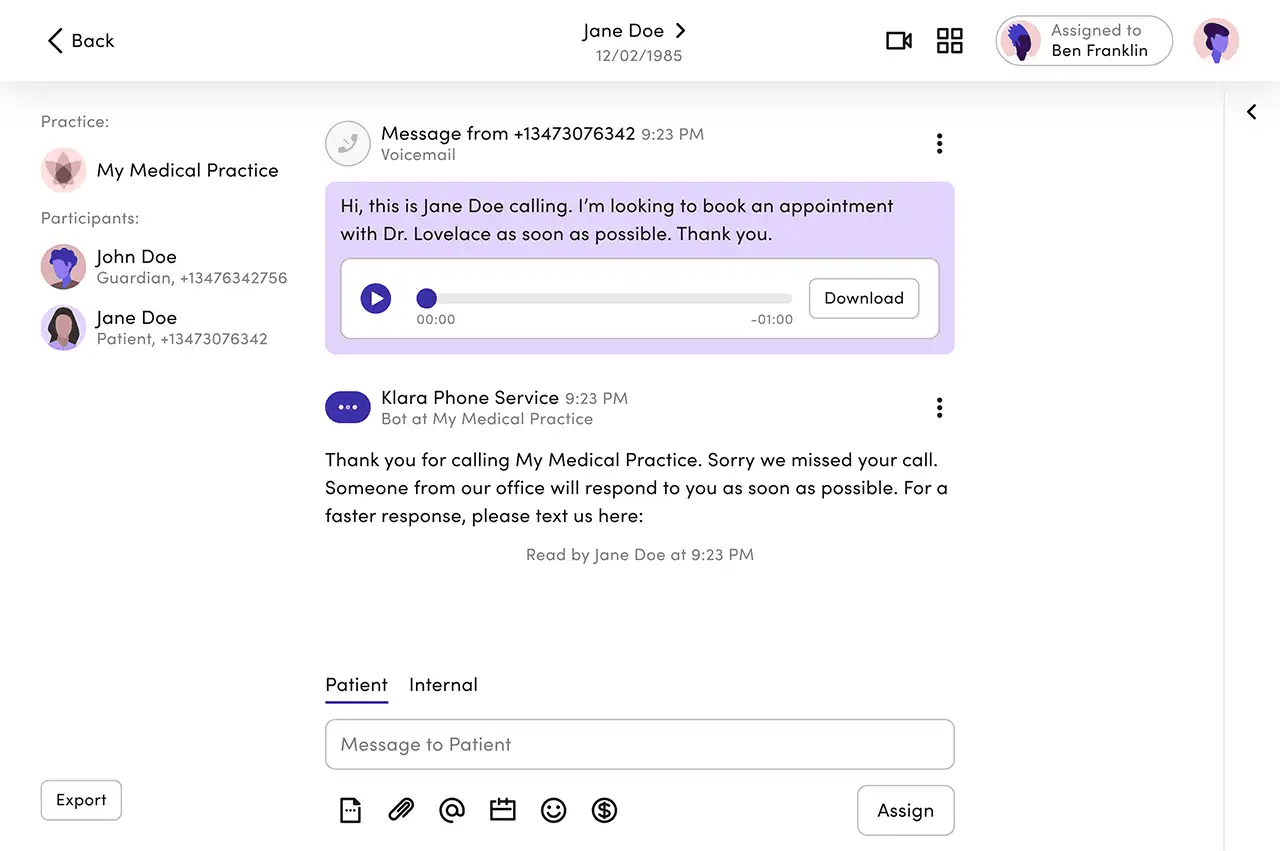Select the Patient tab

coord(356,685)
